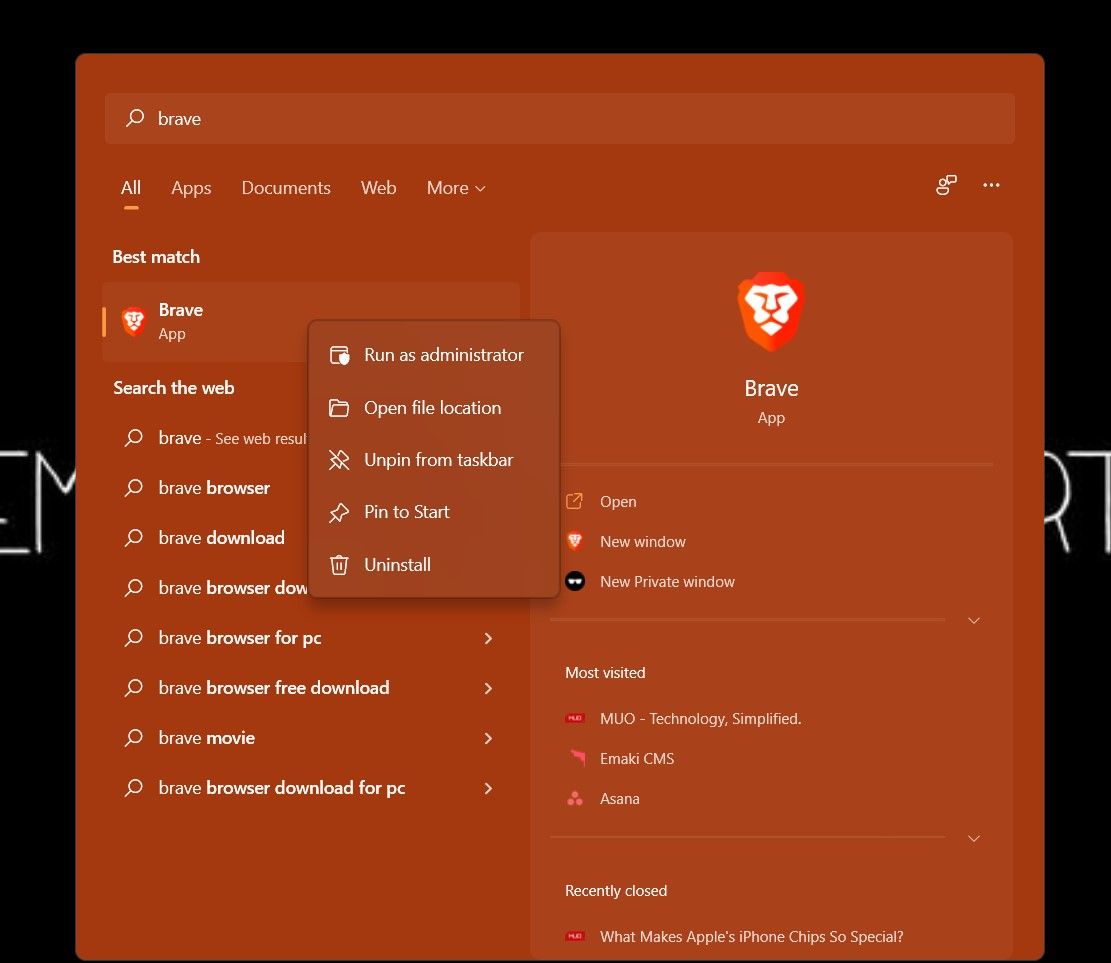Click the Asana icon under Most visited
1111x963 pixels.
pos(575,798)
